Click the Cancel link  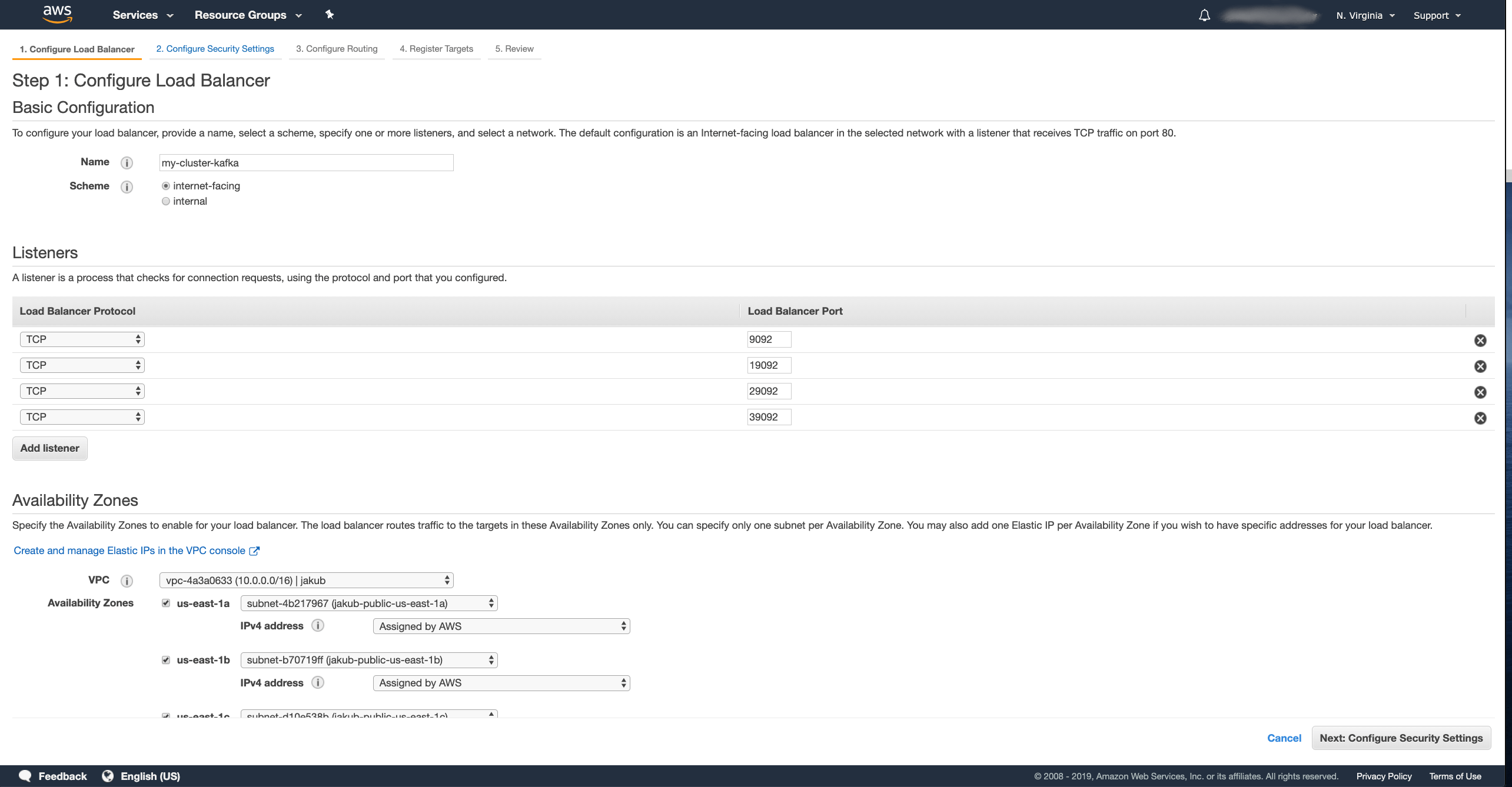(1284, 738)
